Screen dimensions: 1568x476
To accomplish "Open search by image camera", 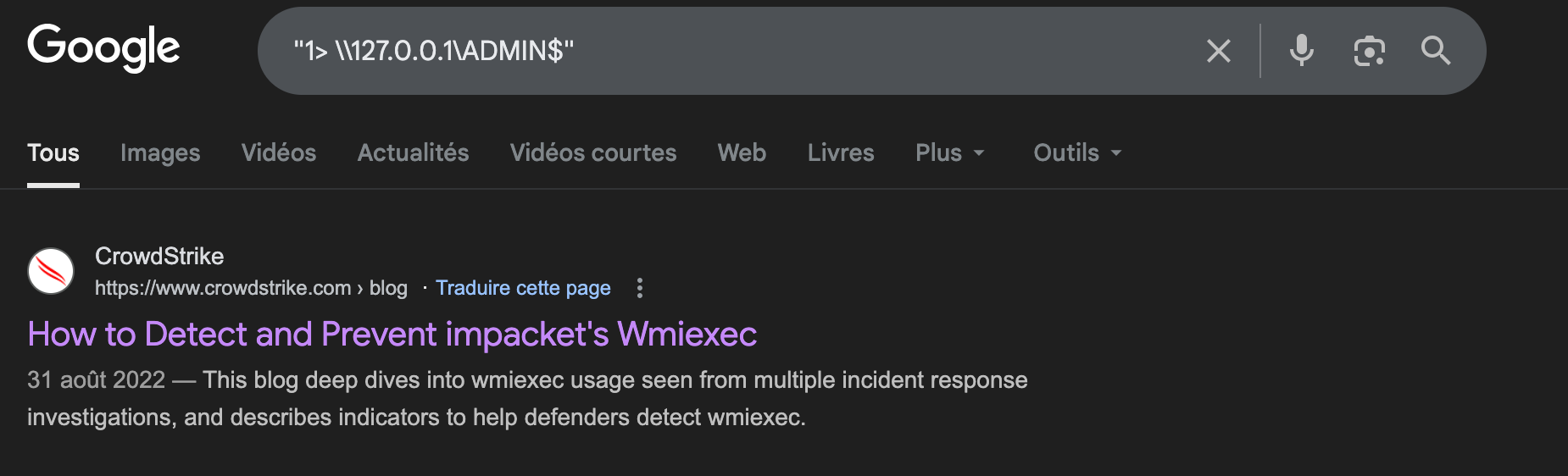I will [1369, 52].
